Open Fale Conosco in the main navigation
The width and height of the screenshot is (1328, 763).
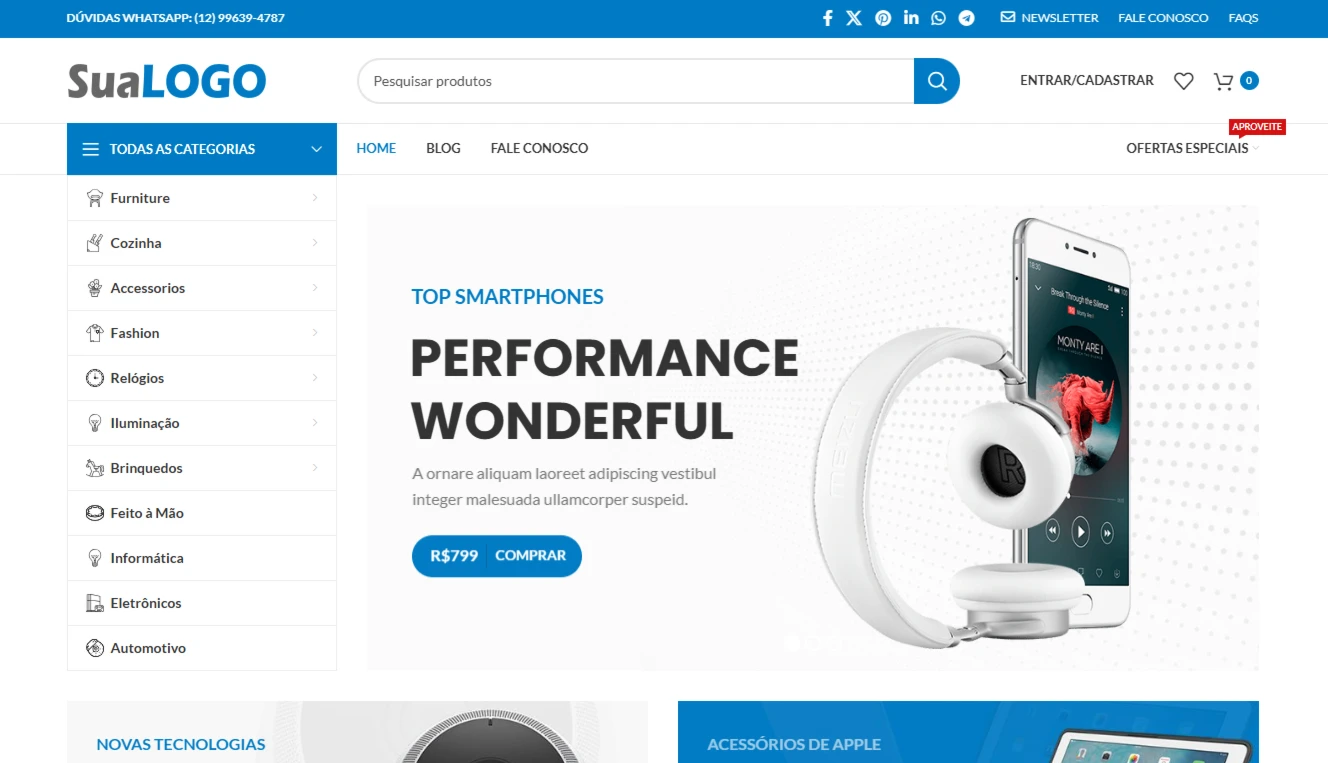pos(539,148)
